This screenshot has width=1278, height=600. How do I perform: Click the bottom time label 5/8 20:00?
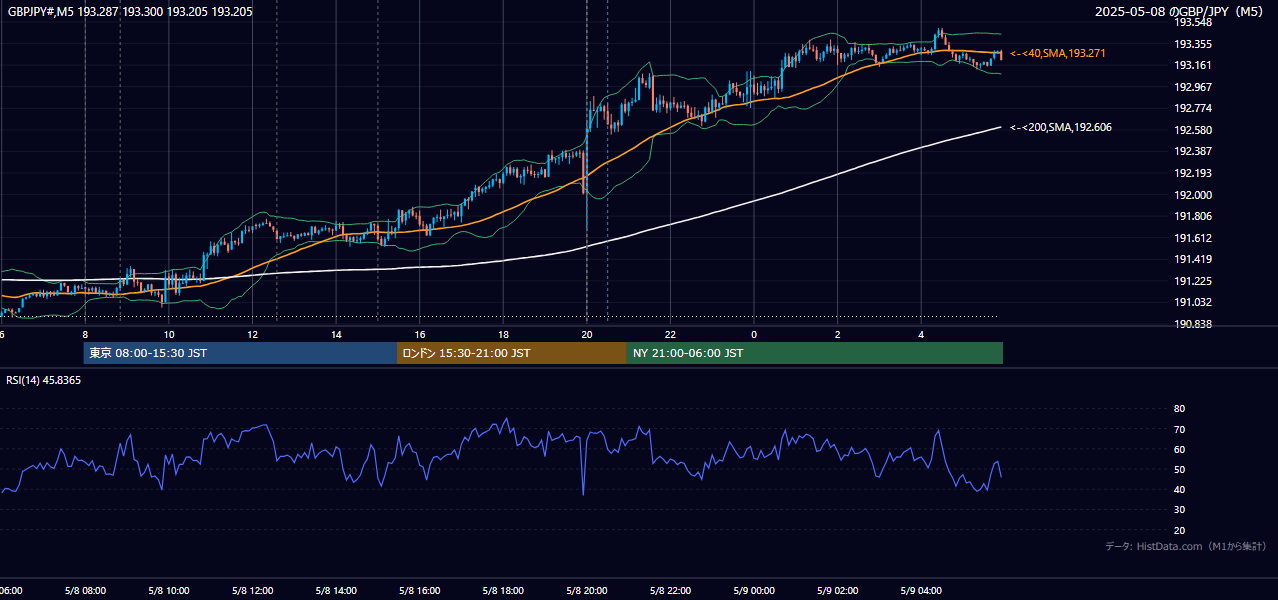(x=587, y=590)
